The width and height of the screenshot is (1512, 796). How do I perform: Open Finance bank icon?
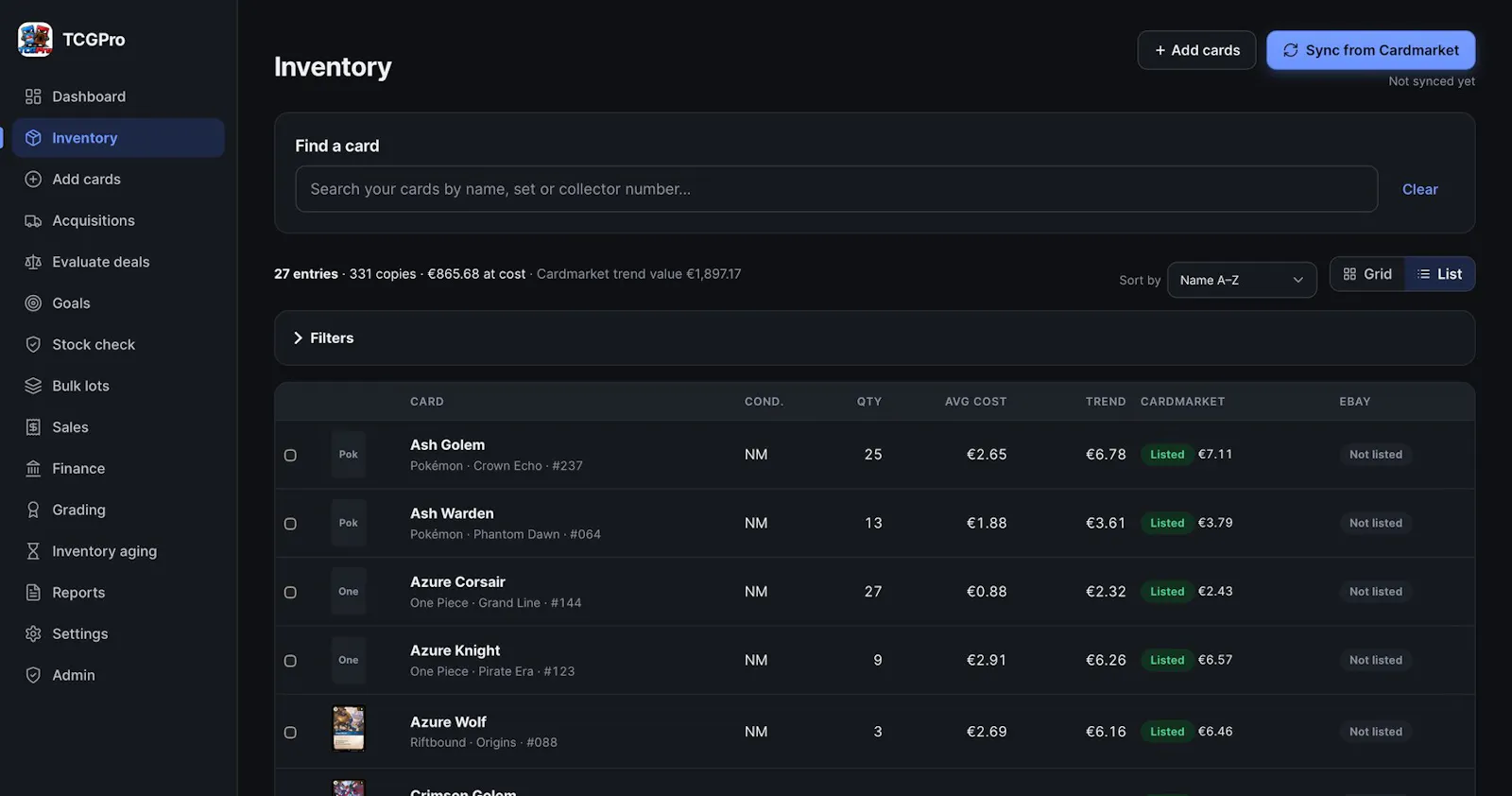[x=33, y=469]
